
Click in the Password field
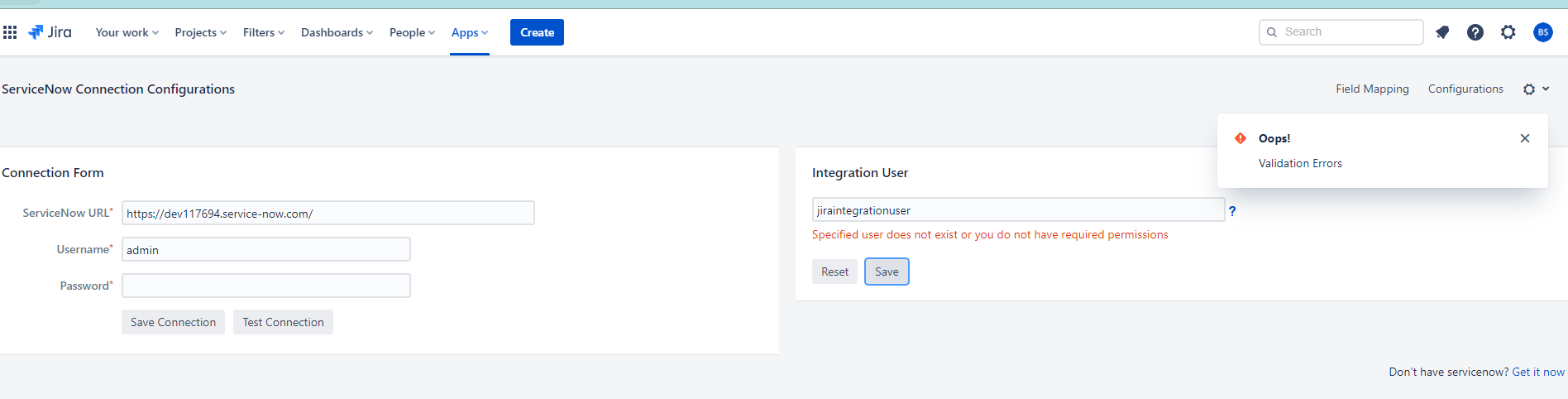(266, 286)
